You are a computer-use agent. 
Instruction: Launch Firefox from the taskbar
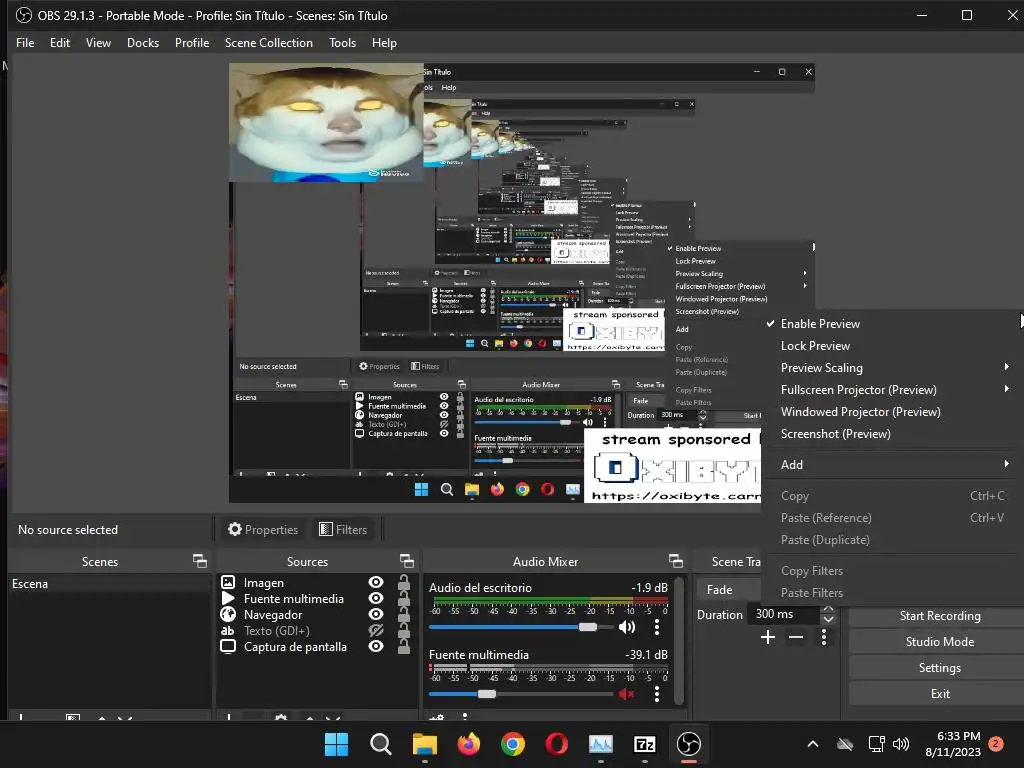pos(468,744)
